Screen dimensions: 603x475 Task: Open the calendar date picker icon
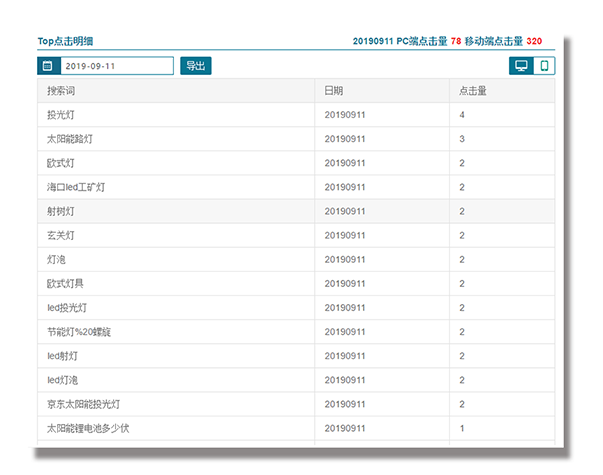[47, 66]
